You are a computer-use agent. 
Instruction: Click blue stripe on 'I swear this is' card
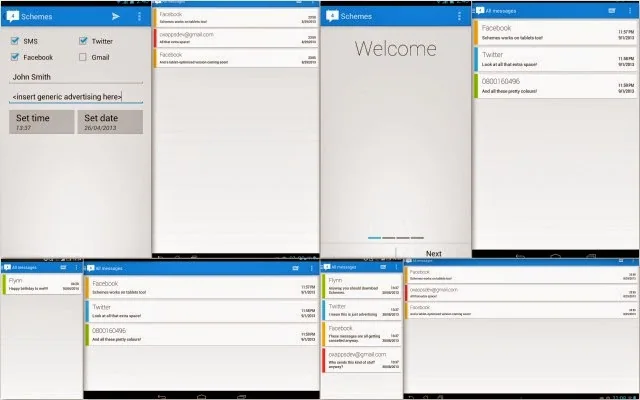pyautogui.click(x=323, y=310)
